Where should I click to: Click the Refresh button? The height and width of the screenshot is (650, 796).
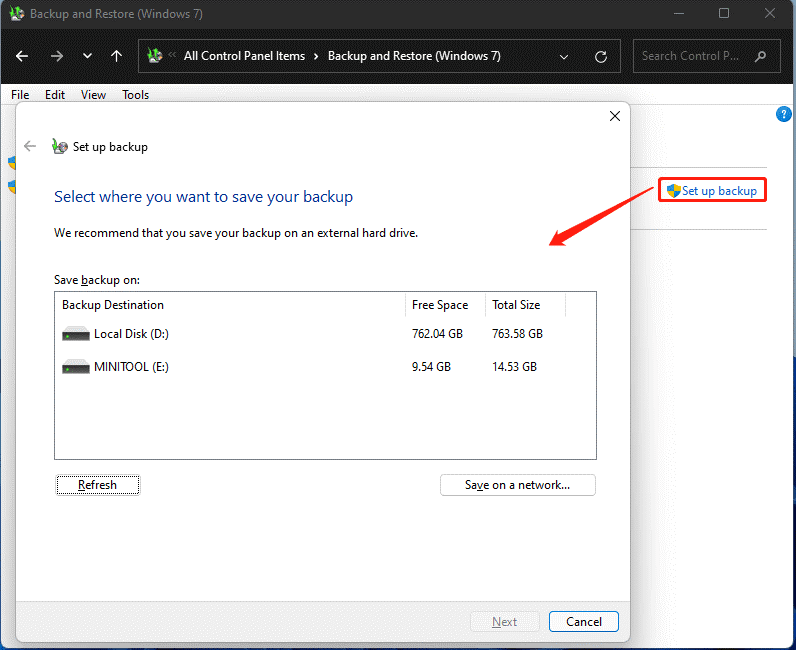click(97, 485)
